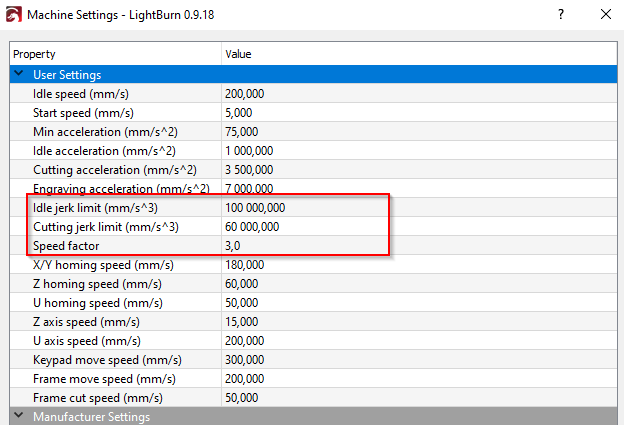Expand the Manufacturer Settings section chevron
The width and height of the screenshot is (624, 425).
tap(19, 416)
